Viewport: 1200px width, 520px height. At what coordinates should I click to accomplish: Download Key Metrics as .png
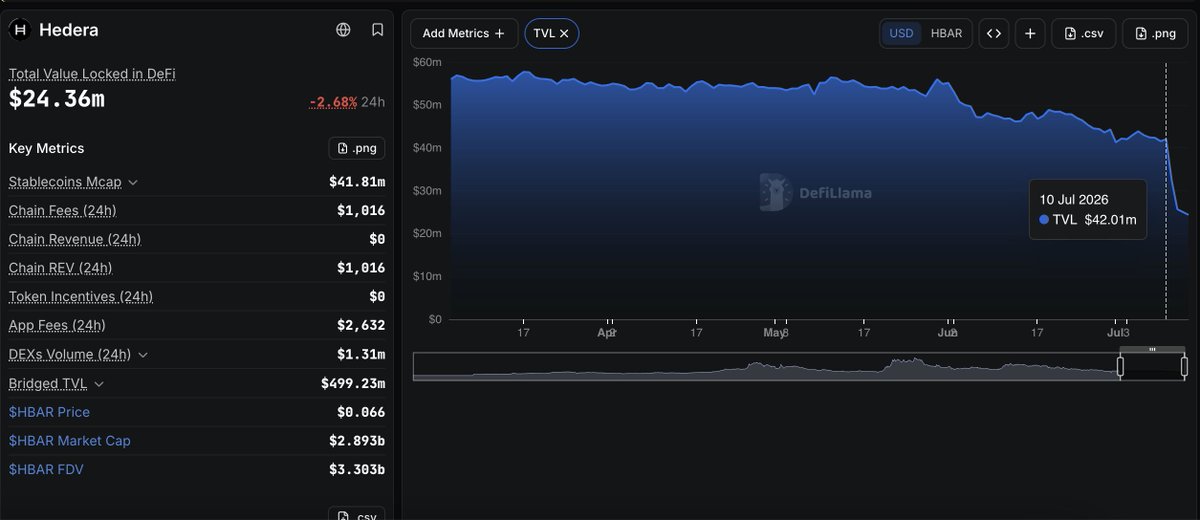coord(357,148)
